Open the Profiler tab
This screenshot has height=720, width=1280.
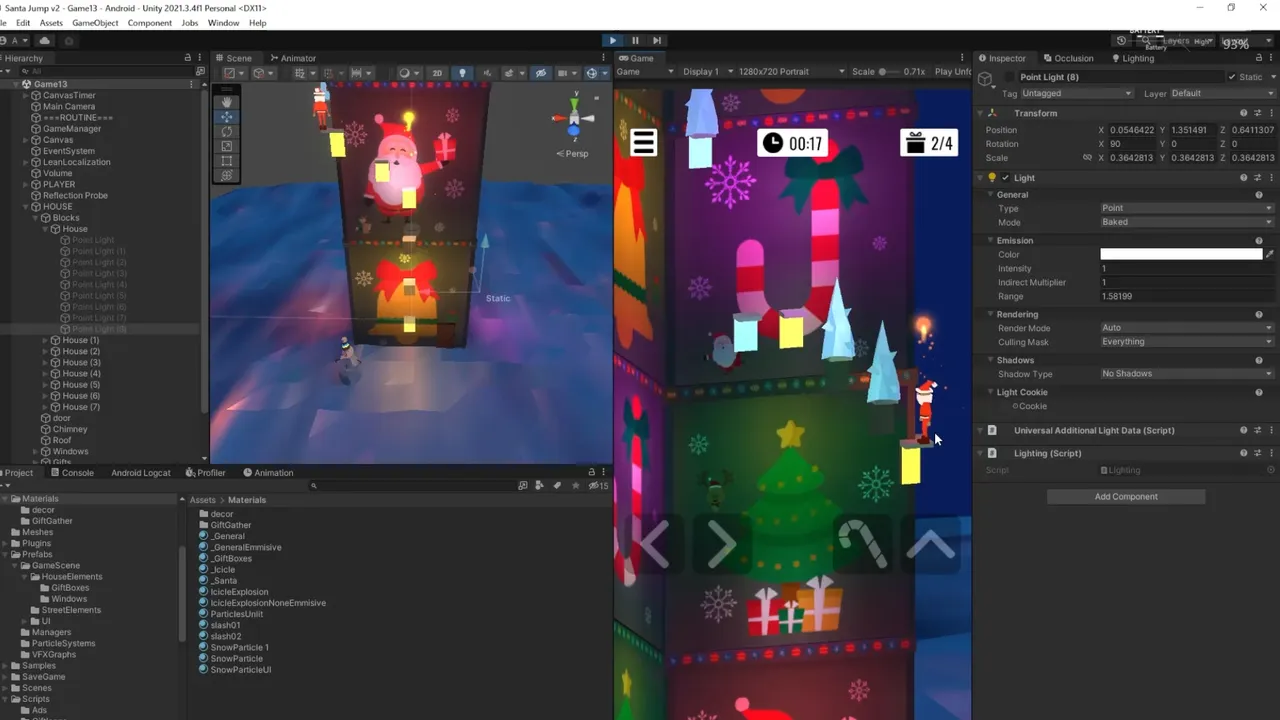pyautogui.click(x=205, y=473)
